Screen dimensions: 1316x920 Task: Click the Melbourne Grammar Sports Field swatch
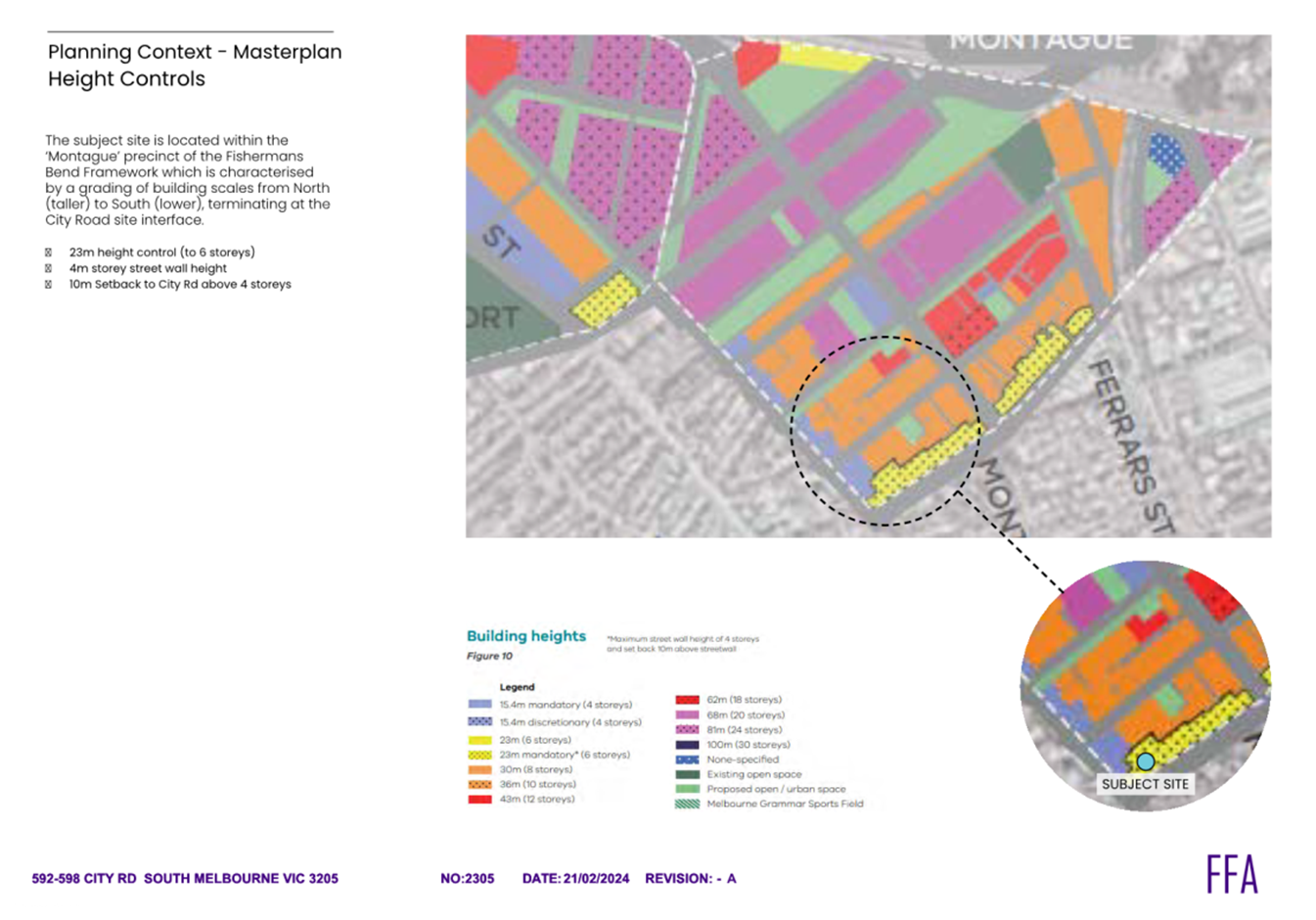pyautogui.click(x=687, y=804)
